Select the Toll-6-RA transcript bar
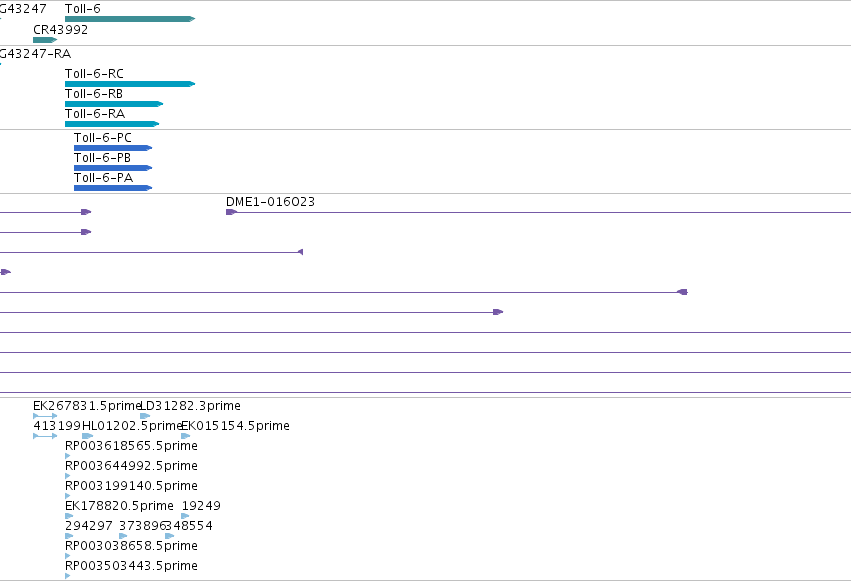This screenshot has height=581, width=851. click(112, 124)
